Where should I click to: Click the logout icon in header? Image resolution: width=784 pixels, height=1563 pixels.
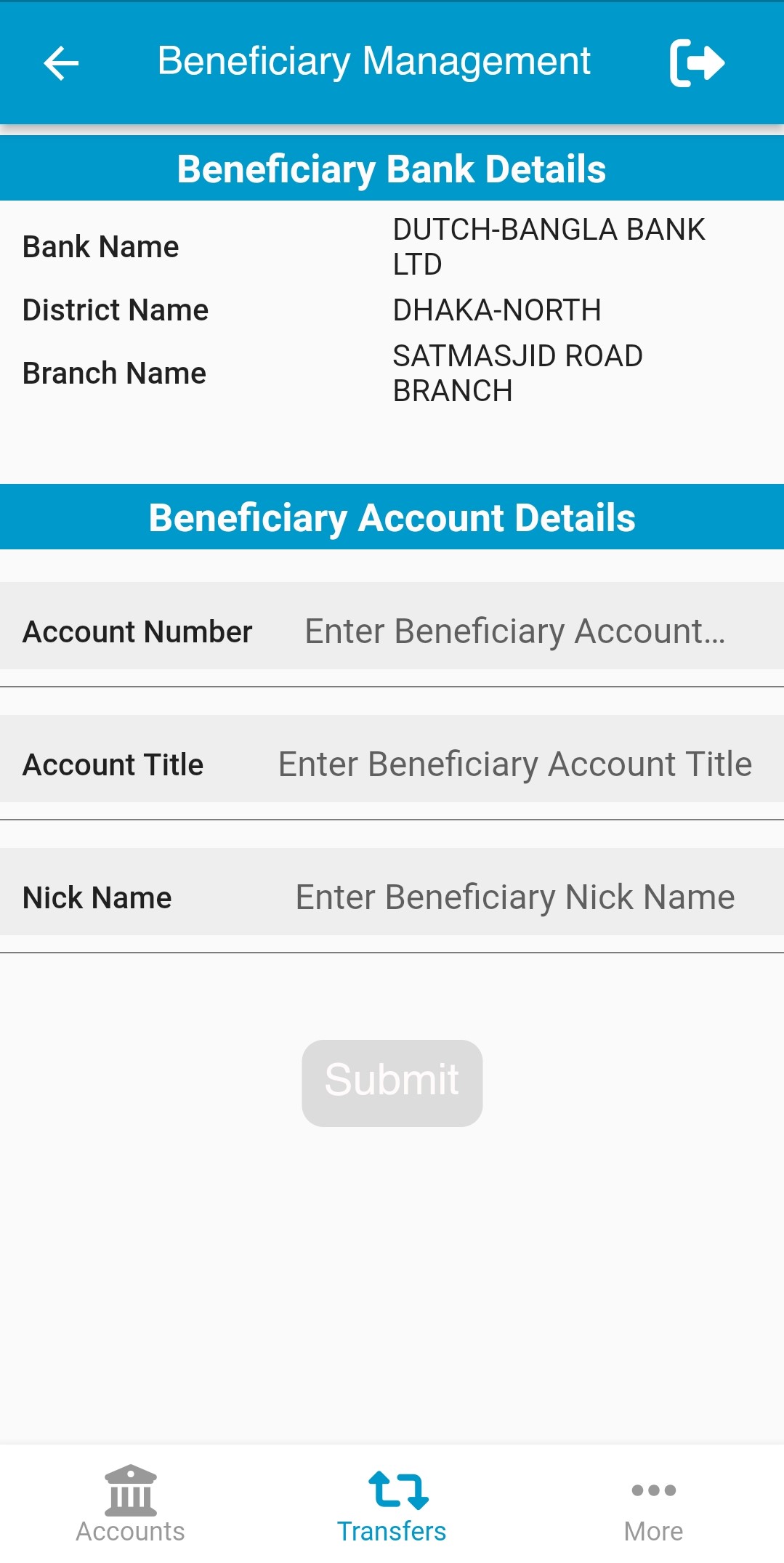point(696,63)
